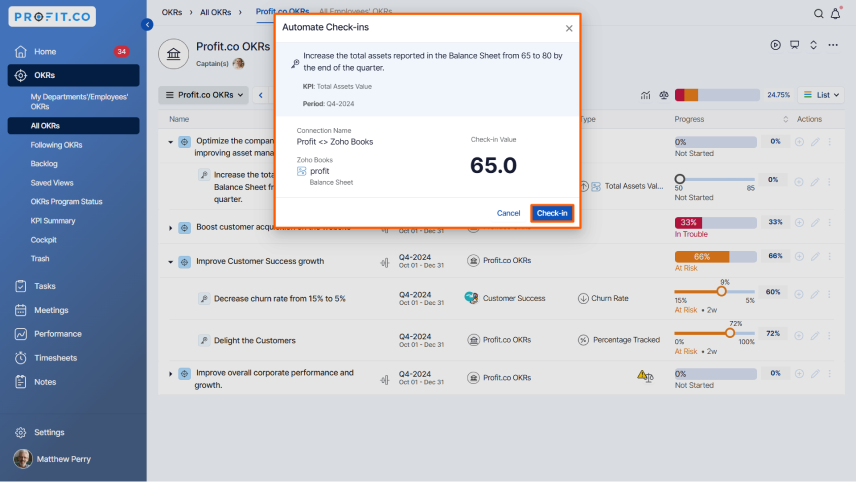Open Cockpit in sidebar
Viewport: 856px width, 482px height.
[44, 240]
